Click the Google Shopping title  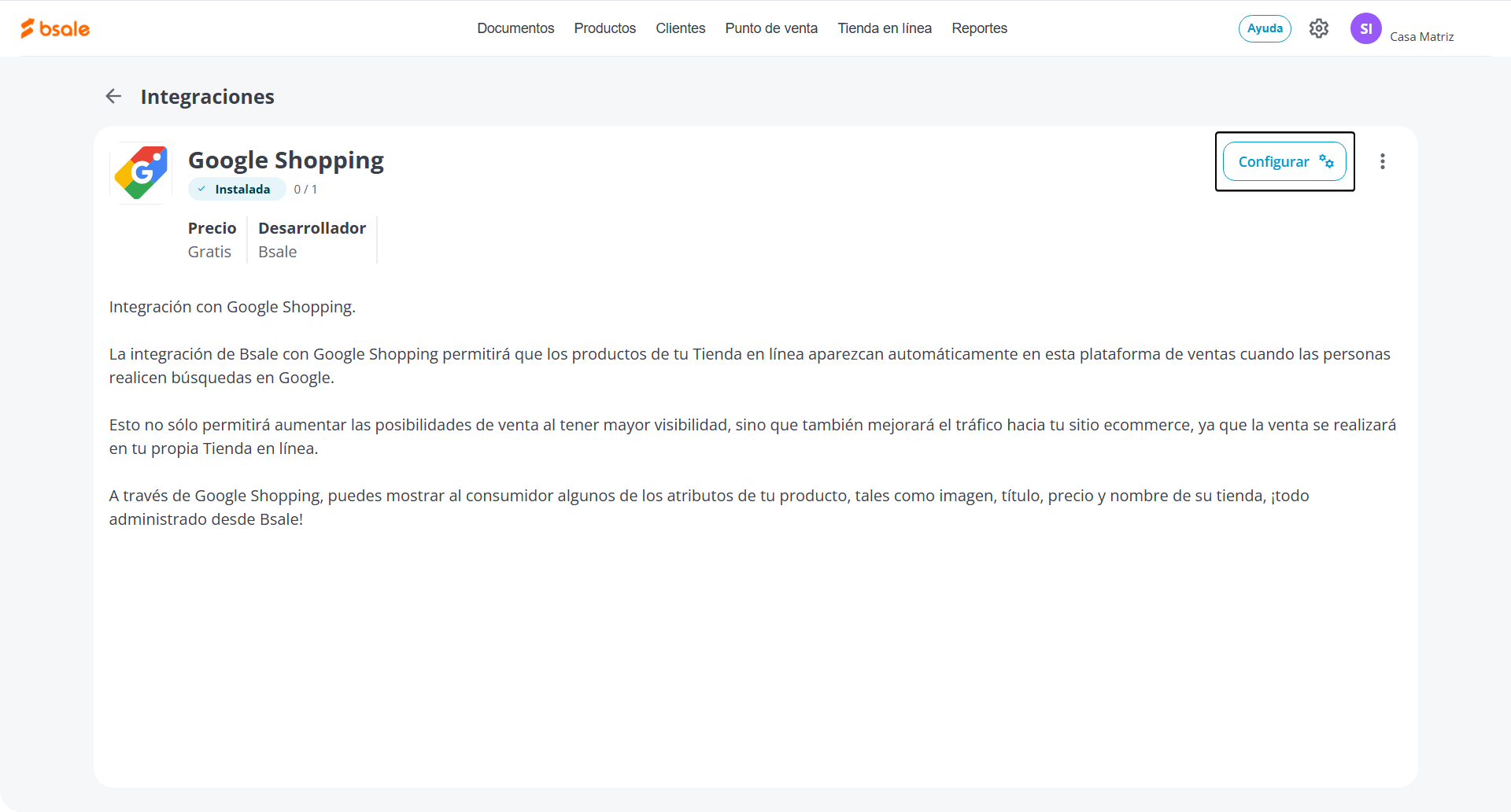point(286,161)
